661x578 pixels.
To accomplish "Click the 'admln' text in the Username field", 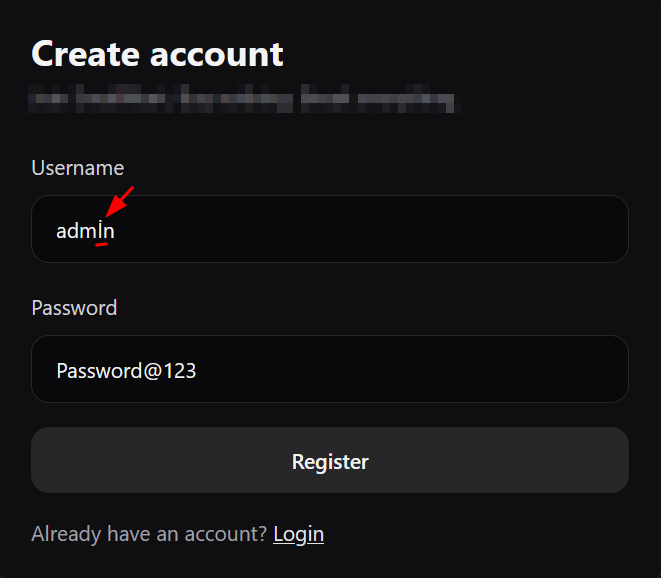I will point(85,231).
